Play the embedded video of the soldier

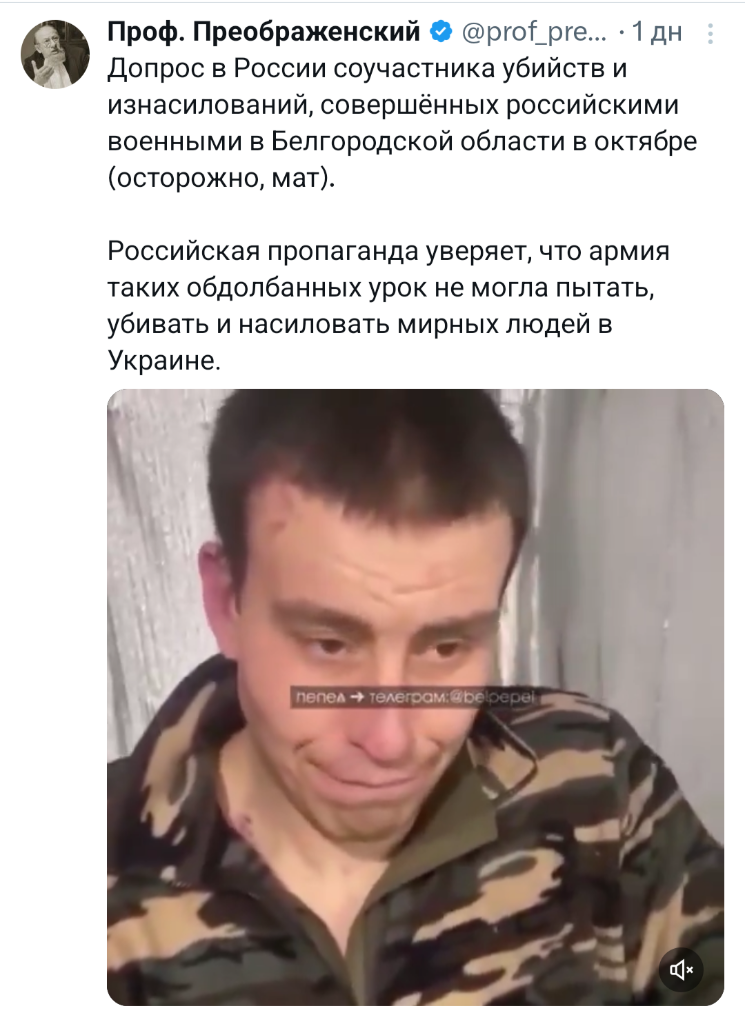coord(415,697)
